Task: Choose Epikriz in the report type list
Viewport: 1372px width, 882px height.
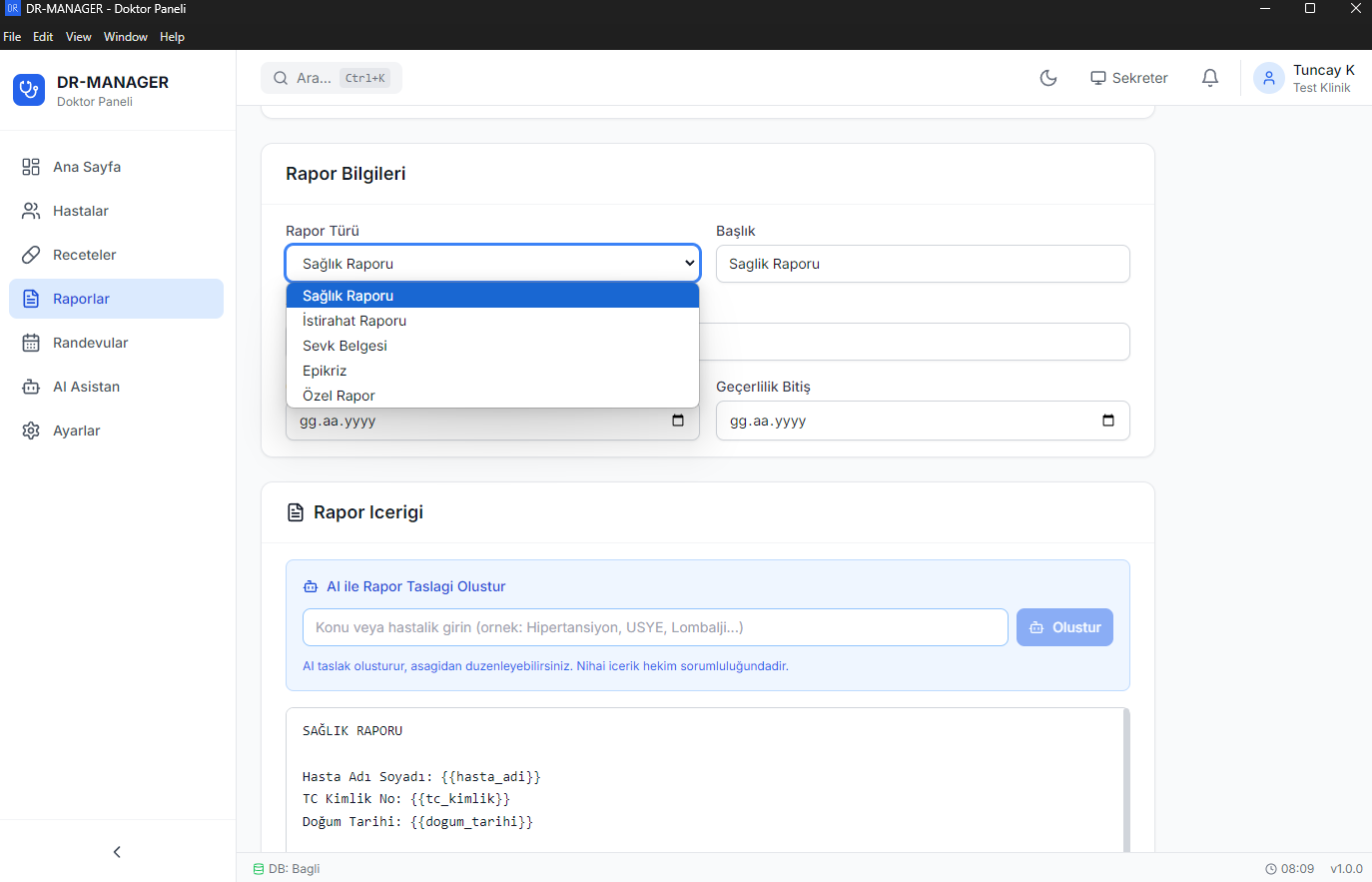Action: click(325, 371)
